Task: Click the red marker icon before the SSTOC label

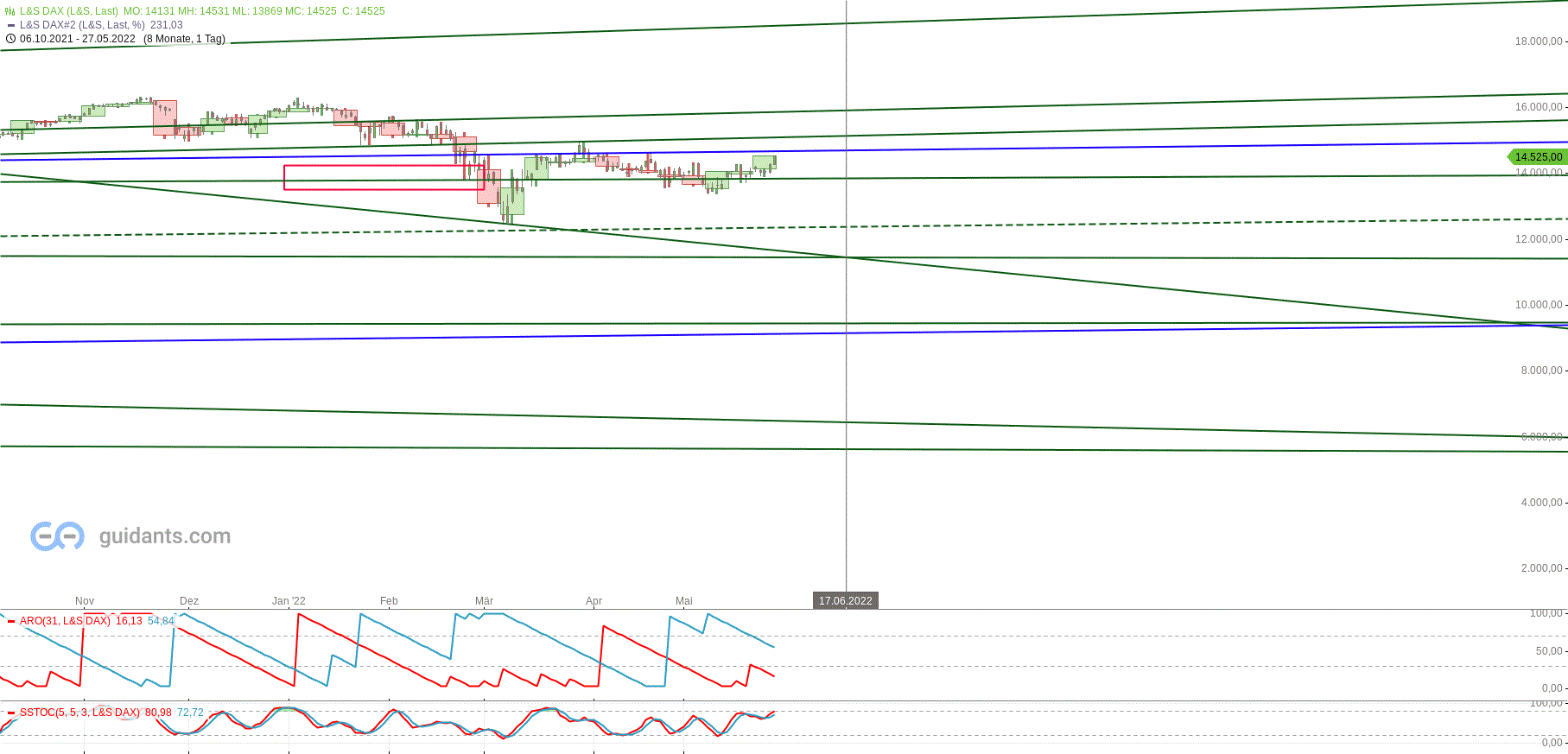Action: click(11, 713)
